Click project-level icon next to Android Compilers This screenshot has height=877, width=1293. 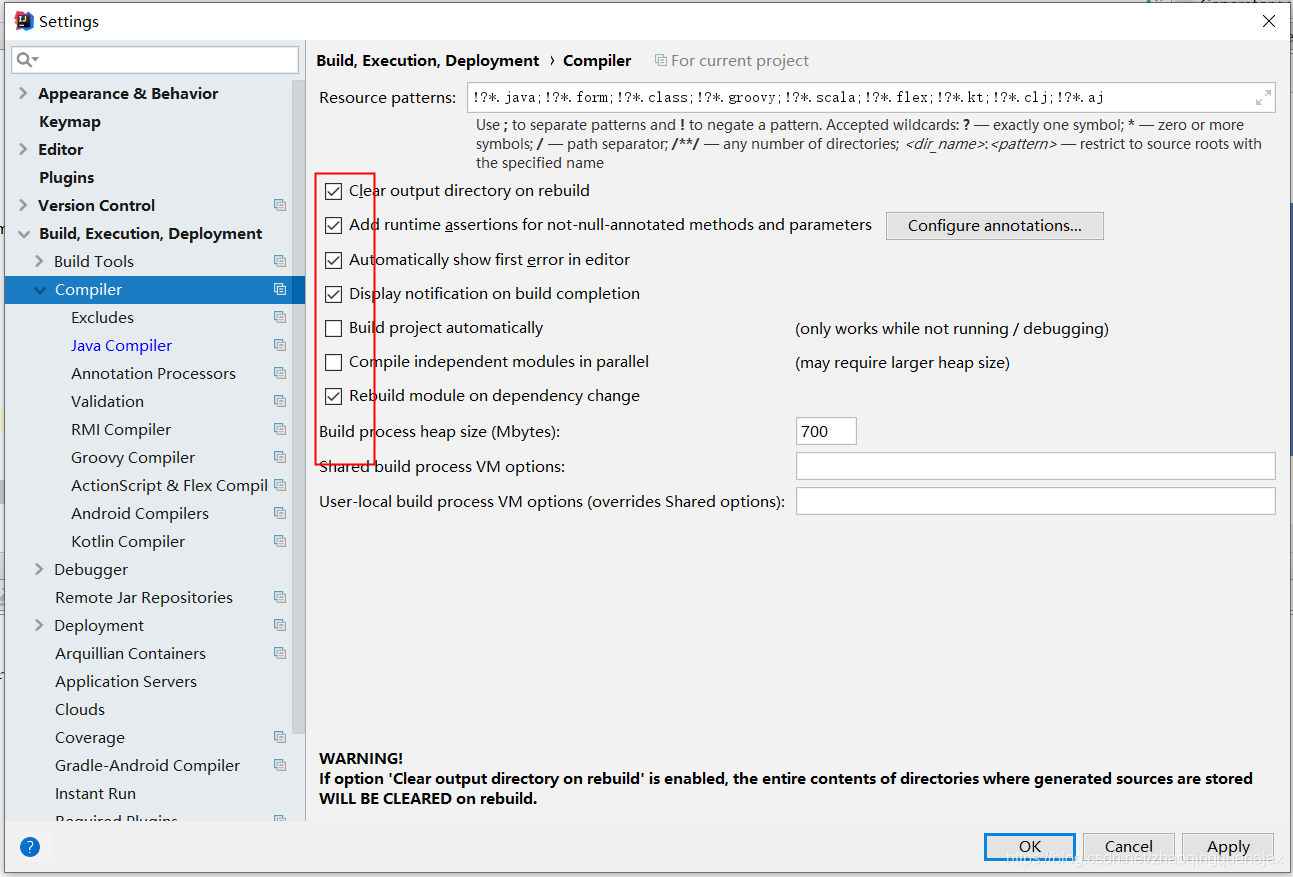click(280, 513)
